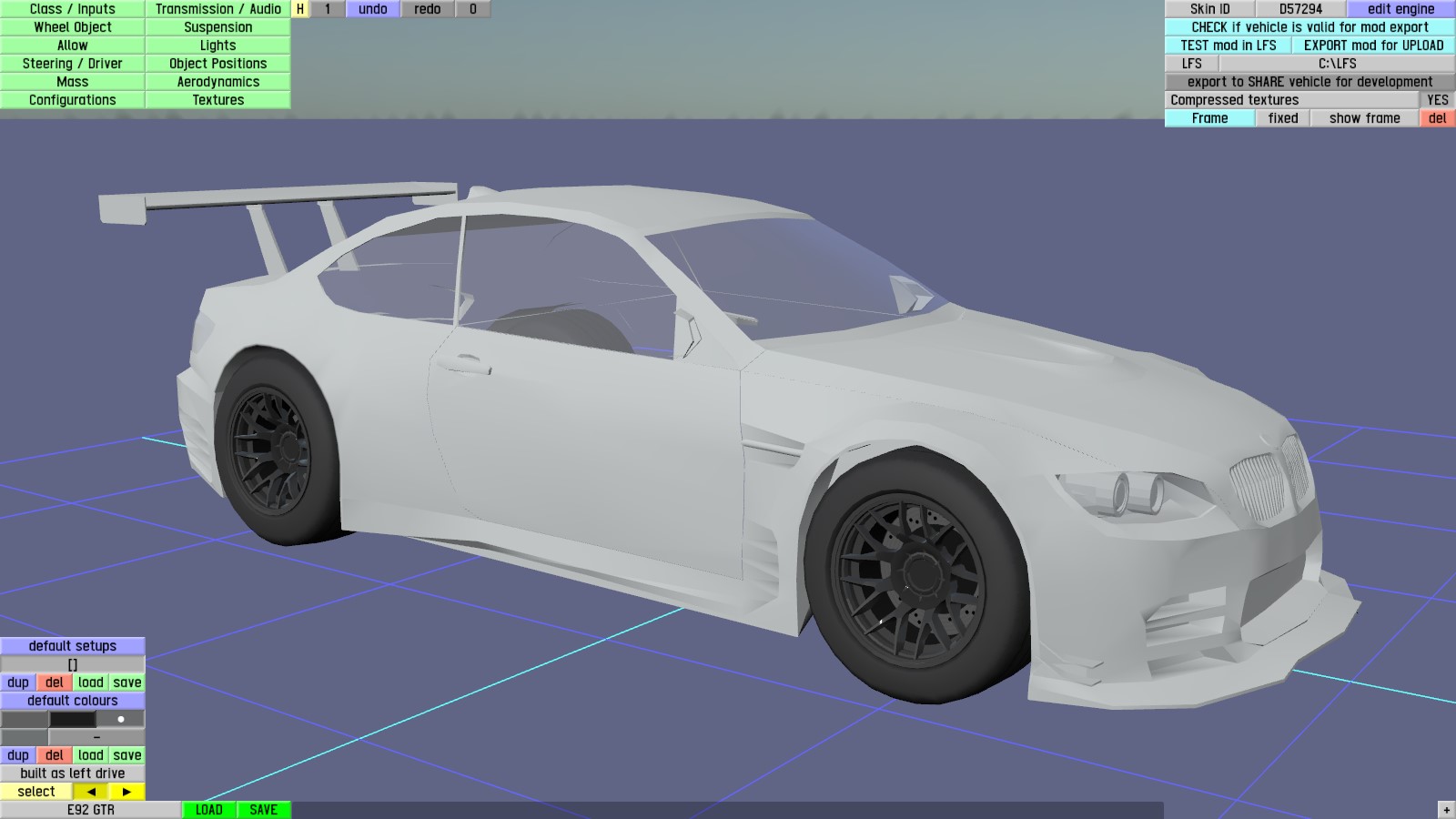Load a default setup
Image resolution: width=1456 pixels, height=819 pixels.
tap(91, 682)
